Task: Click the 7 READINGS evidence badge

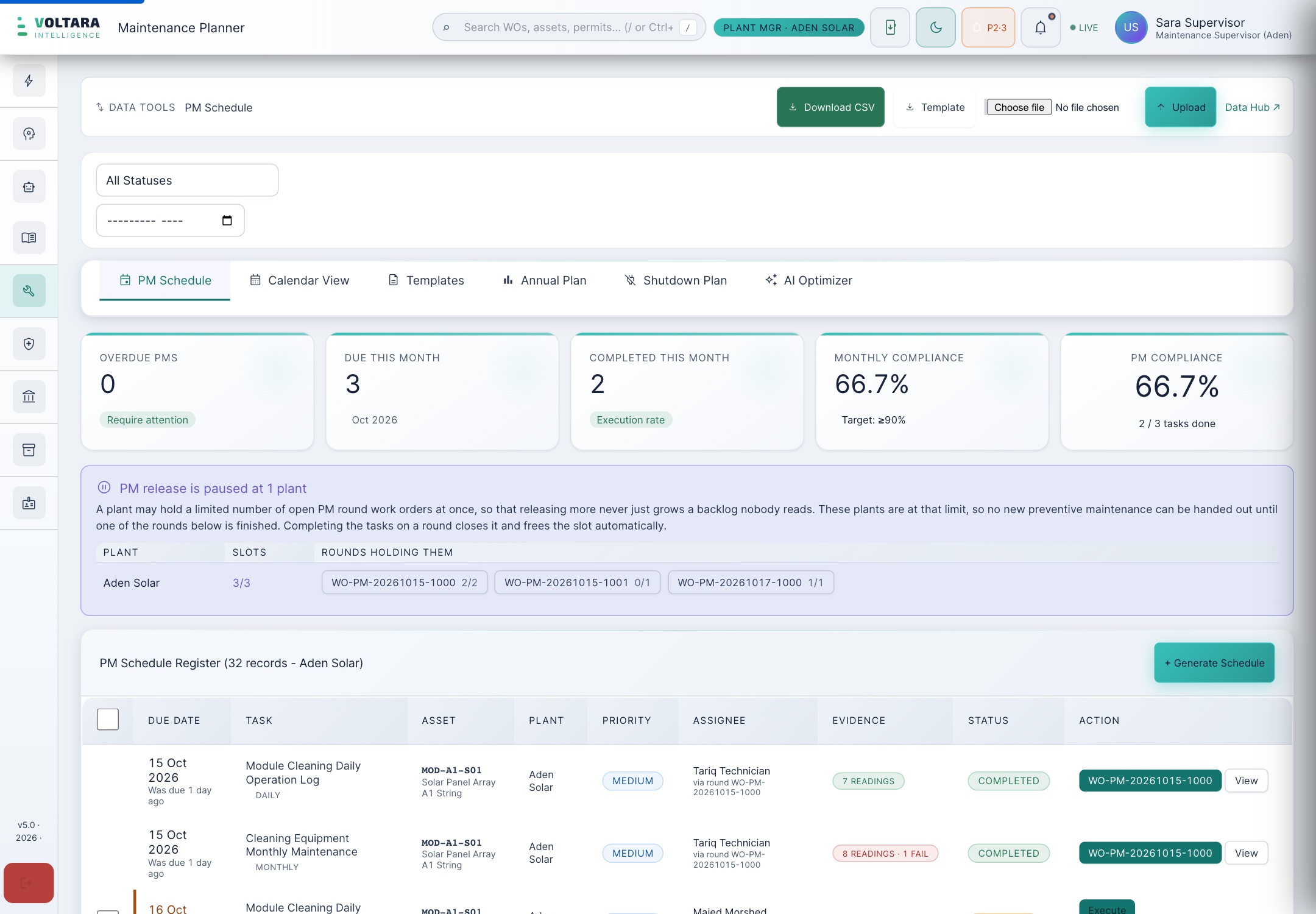Action: click(x=868, y=781)
